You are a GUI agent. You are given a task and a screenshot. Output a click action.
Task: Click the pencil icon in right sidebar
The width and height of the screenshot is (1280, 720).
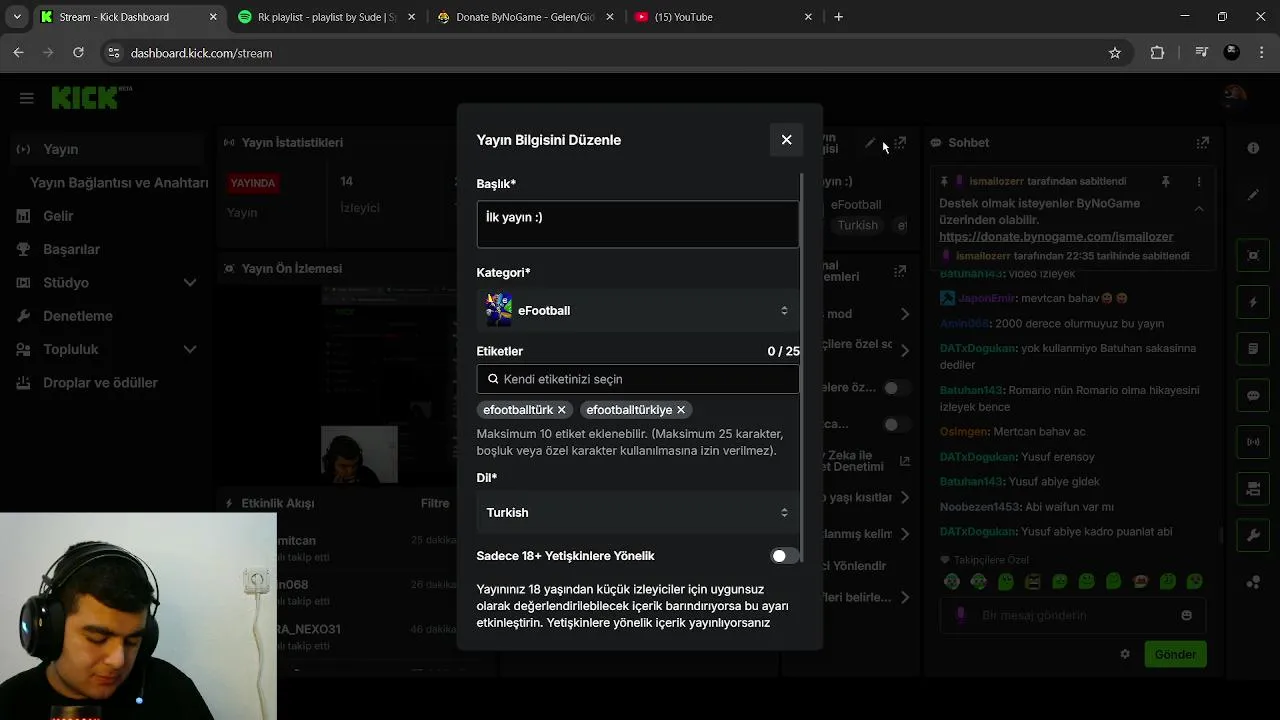pyautogui.click(x=1253, y=195)
